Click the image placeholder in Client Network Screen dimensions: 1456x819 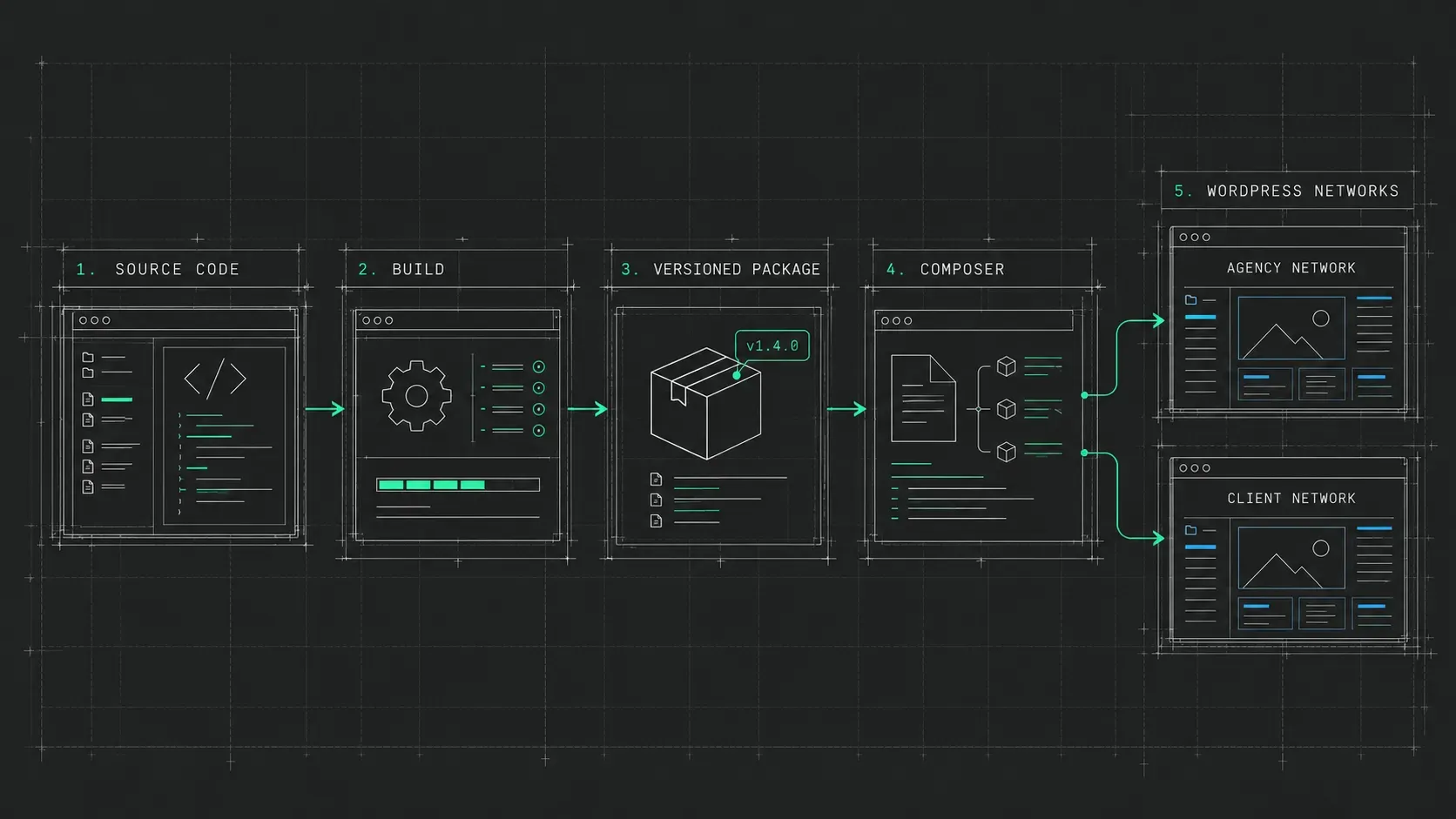[x=1291, y=558]
